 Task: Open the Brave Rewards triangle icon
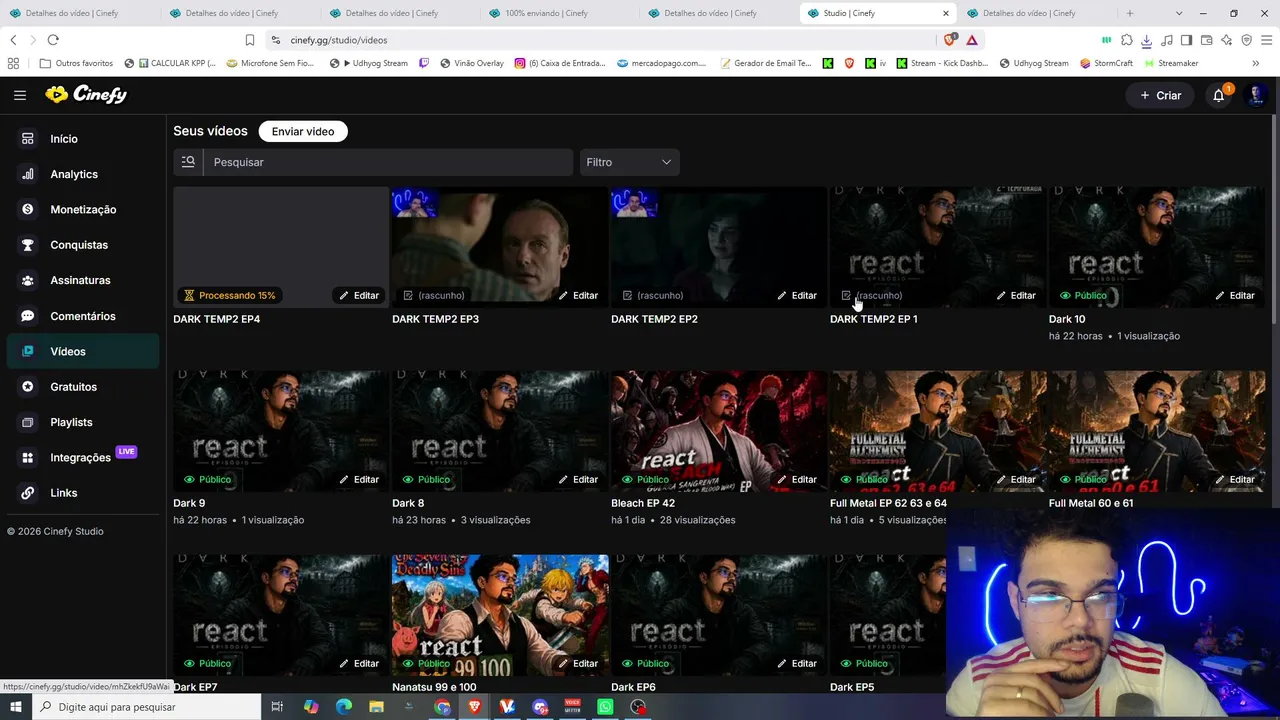pos(971,40)
